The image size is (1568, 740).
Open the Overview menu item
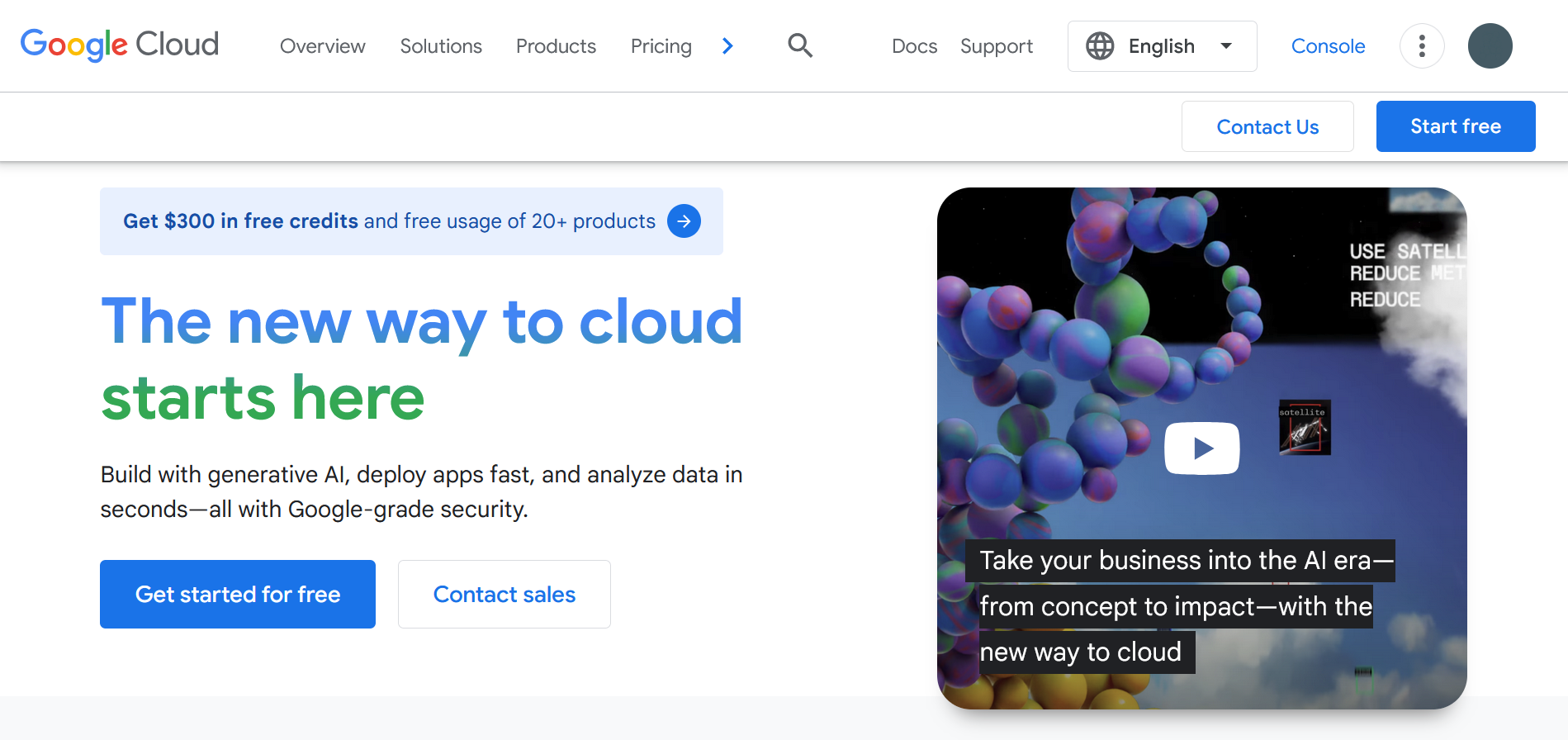click(x=323, y=46)
